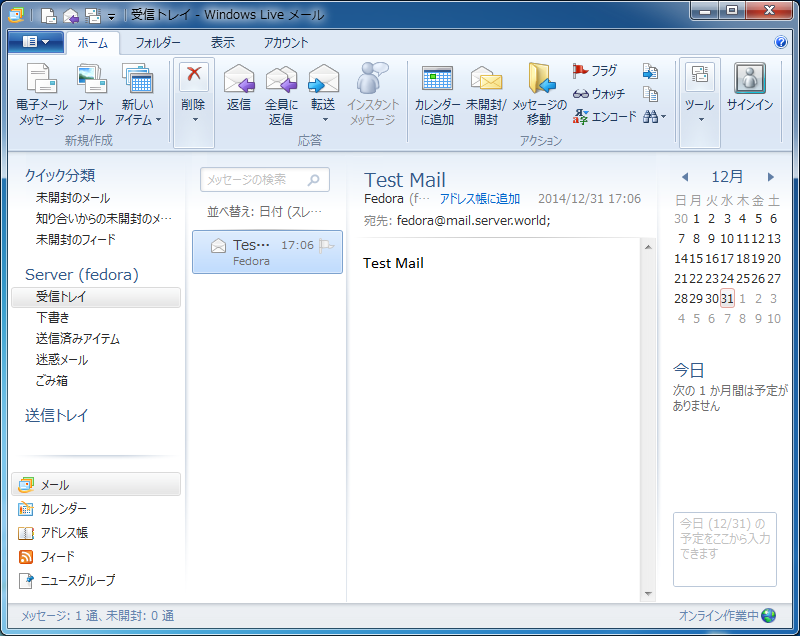800x636 pixels.
Task: Open the 下書き folder
Action: (x=52, y=318)
